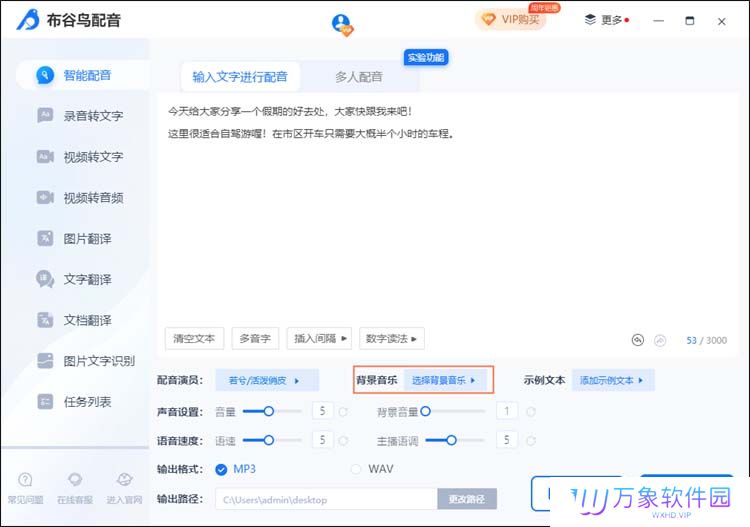Click the 任务列表 sidebar icon
Viewport: 750px width, 527px height.
click(x=45, y=402)
